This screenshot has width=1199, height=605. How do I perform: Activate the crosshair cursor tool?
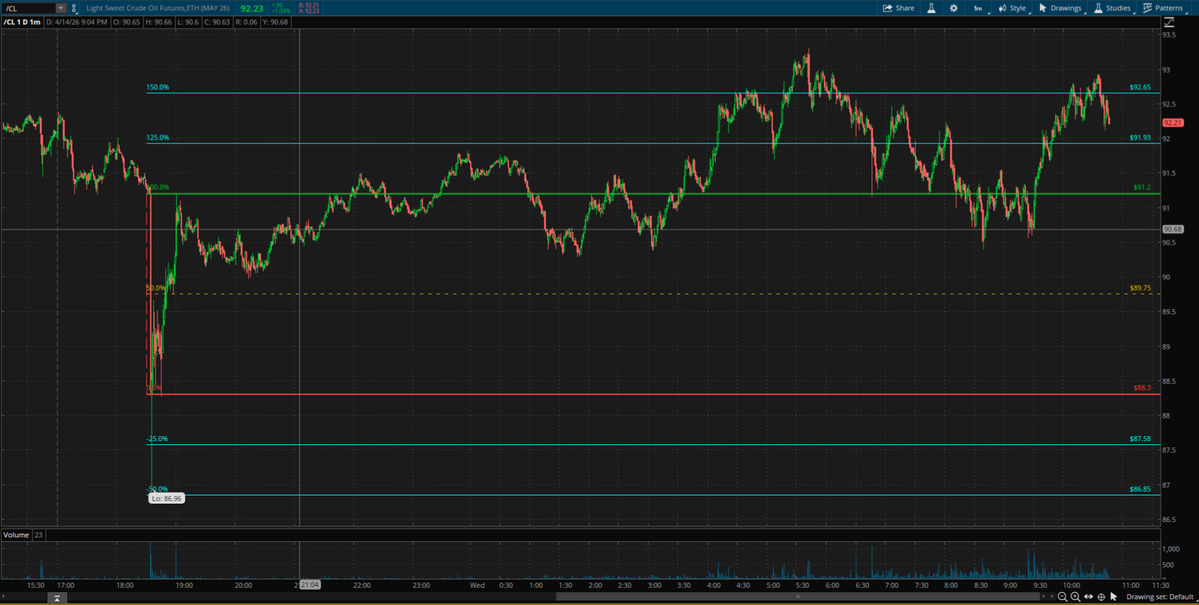[1101, 597]
